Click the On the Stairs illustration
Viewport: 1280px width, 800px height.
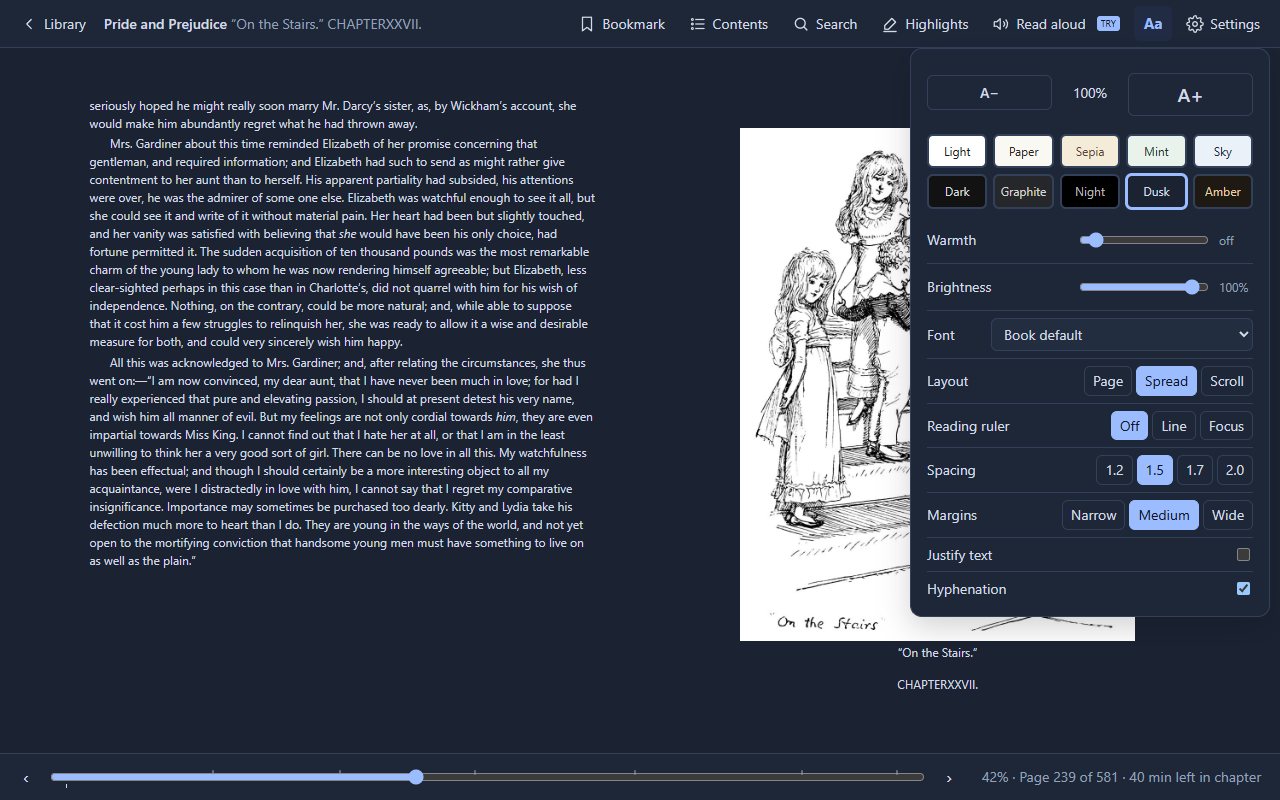pyautogui.click(x=937, y=384)
